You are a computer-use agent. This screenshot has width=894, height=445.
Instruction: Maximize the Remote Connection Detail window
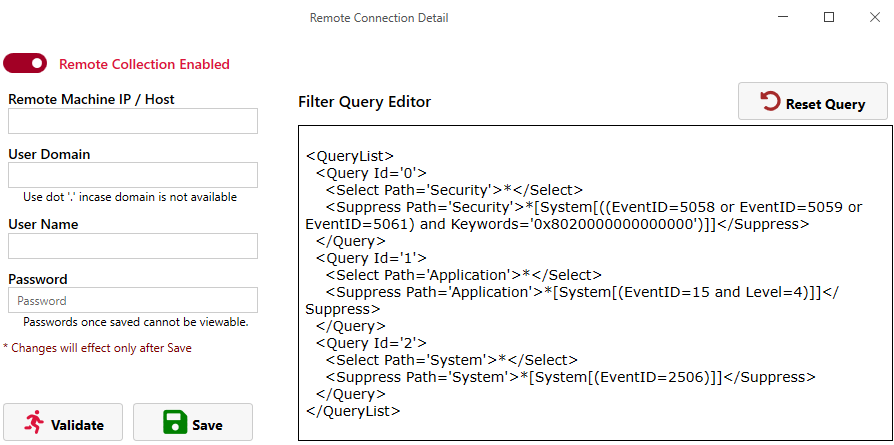pos(828,17)
